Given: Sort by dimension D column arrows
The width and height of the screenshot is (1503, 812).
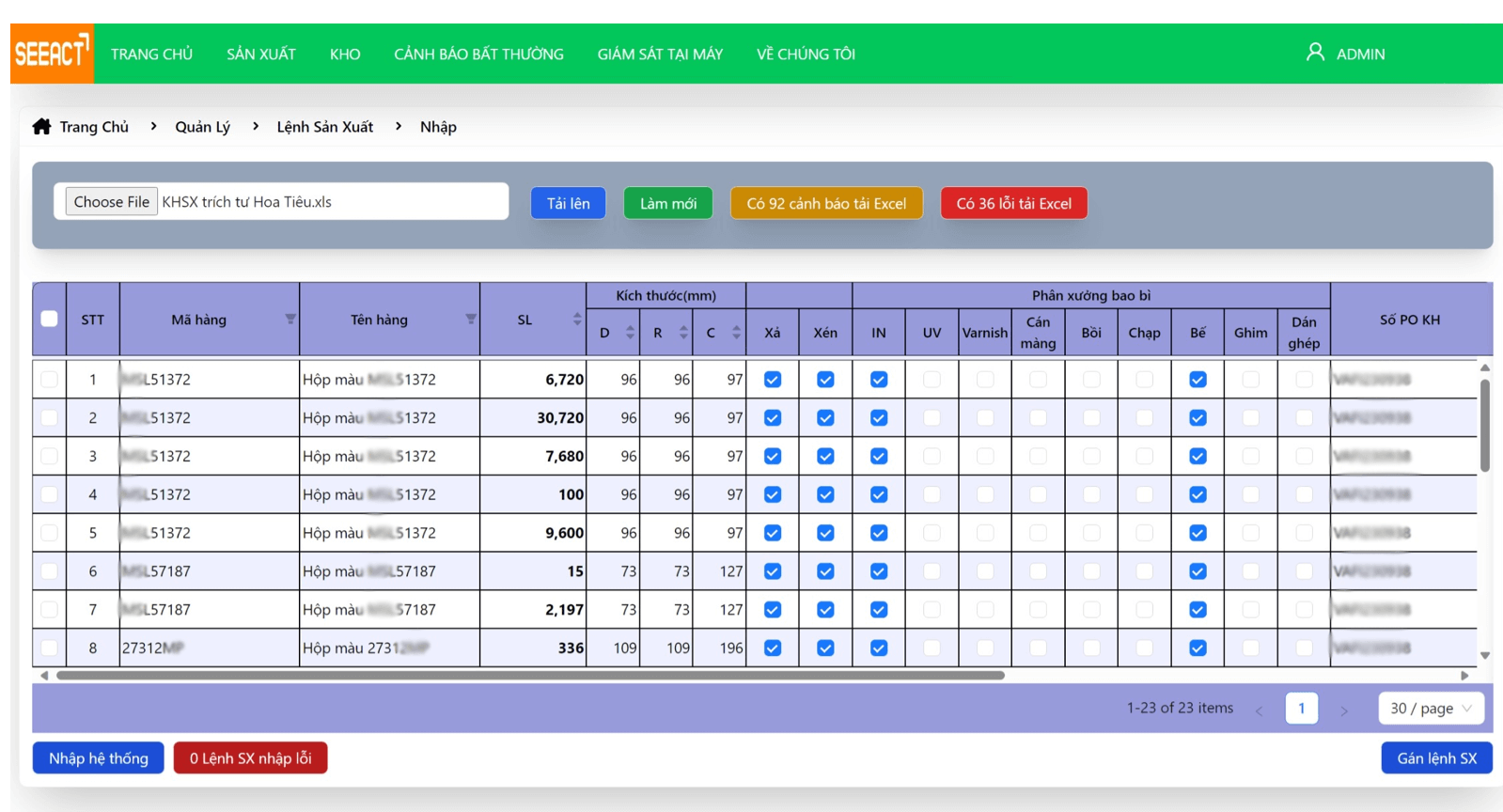Looking at the screenshot, I should click(630, 333).
